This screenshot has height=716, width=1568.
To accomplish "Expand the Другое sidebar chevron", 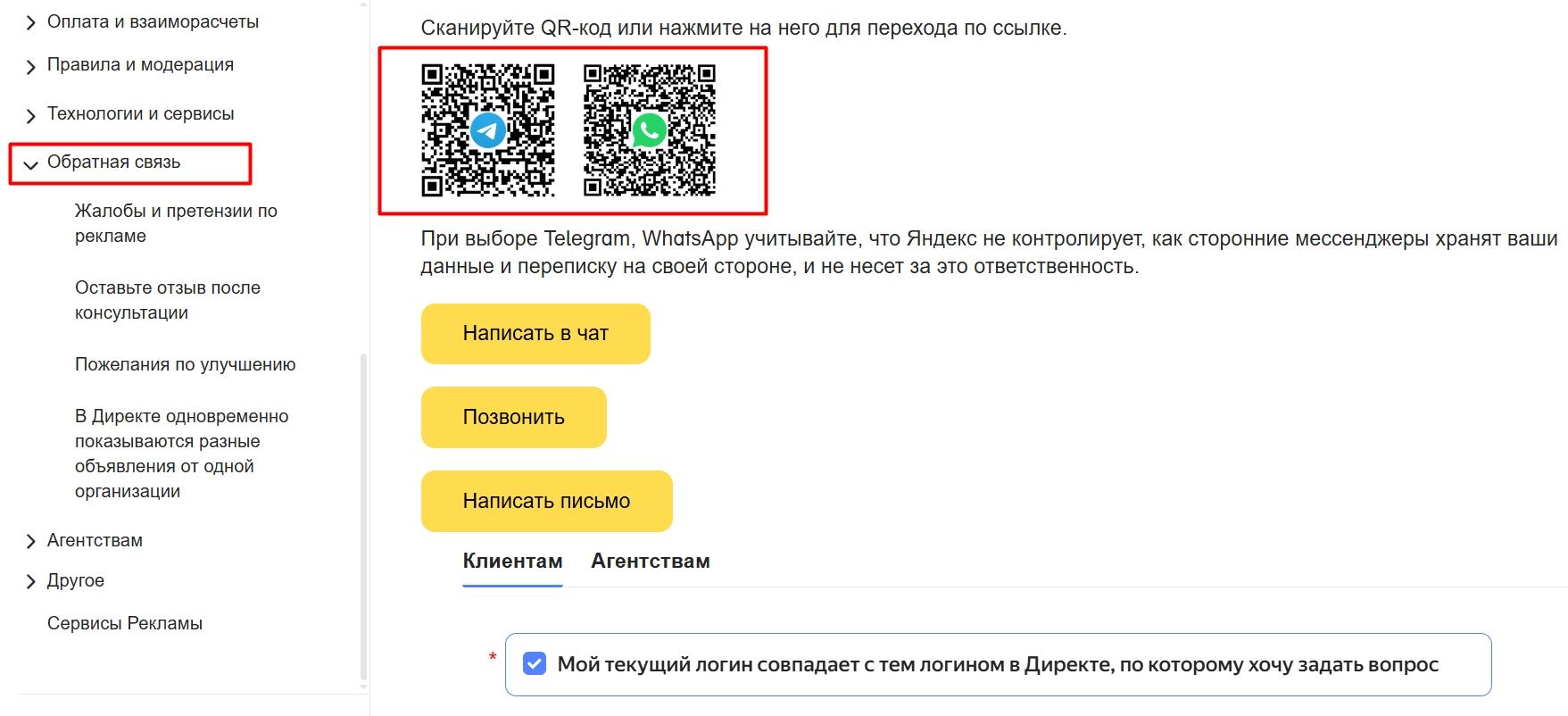I will click(x=30, y=582).
